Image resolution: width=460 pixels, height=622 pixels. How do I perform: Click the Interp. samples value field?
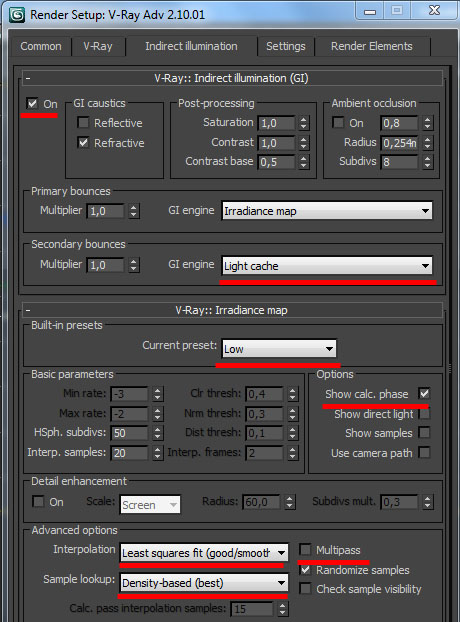129,453
